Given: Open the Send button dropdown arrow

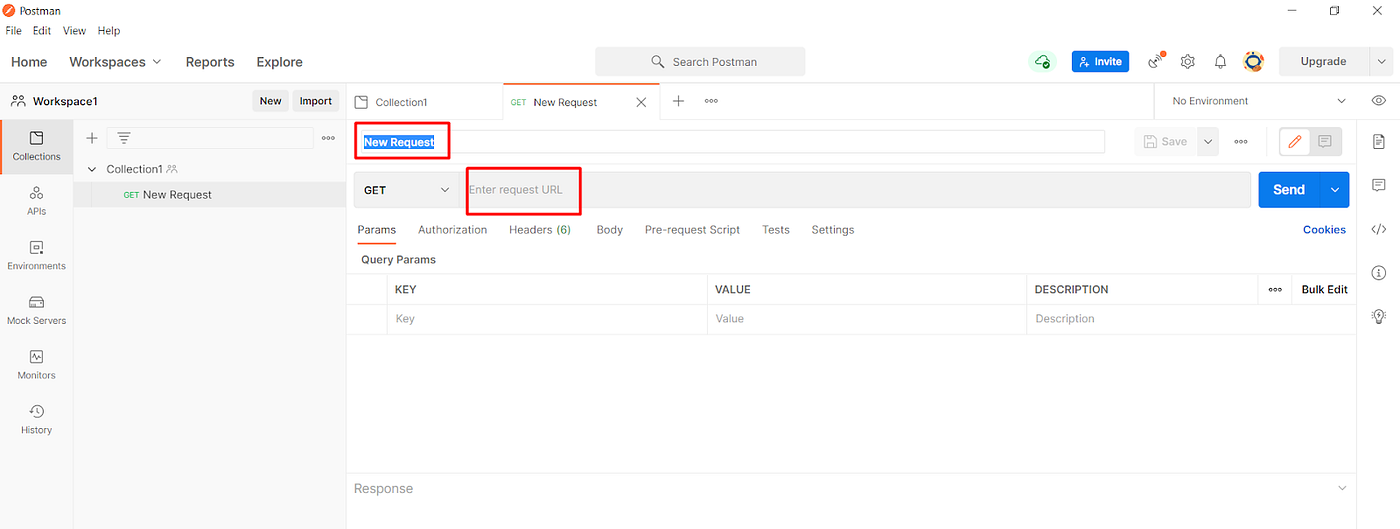Looking at the screenshot, I should click(1334, 190).
